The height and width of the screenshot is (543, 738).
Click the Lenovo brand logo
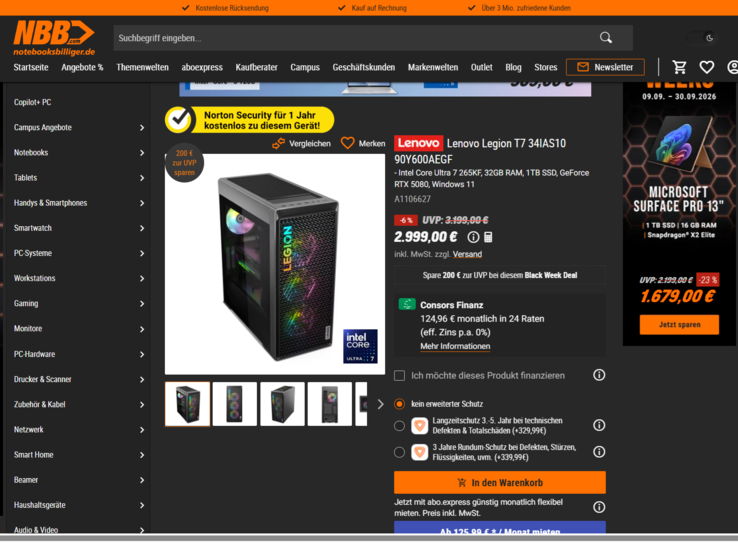pos(418,143)
